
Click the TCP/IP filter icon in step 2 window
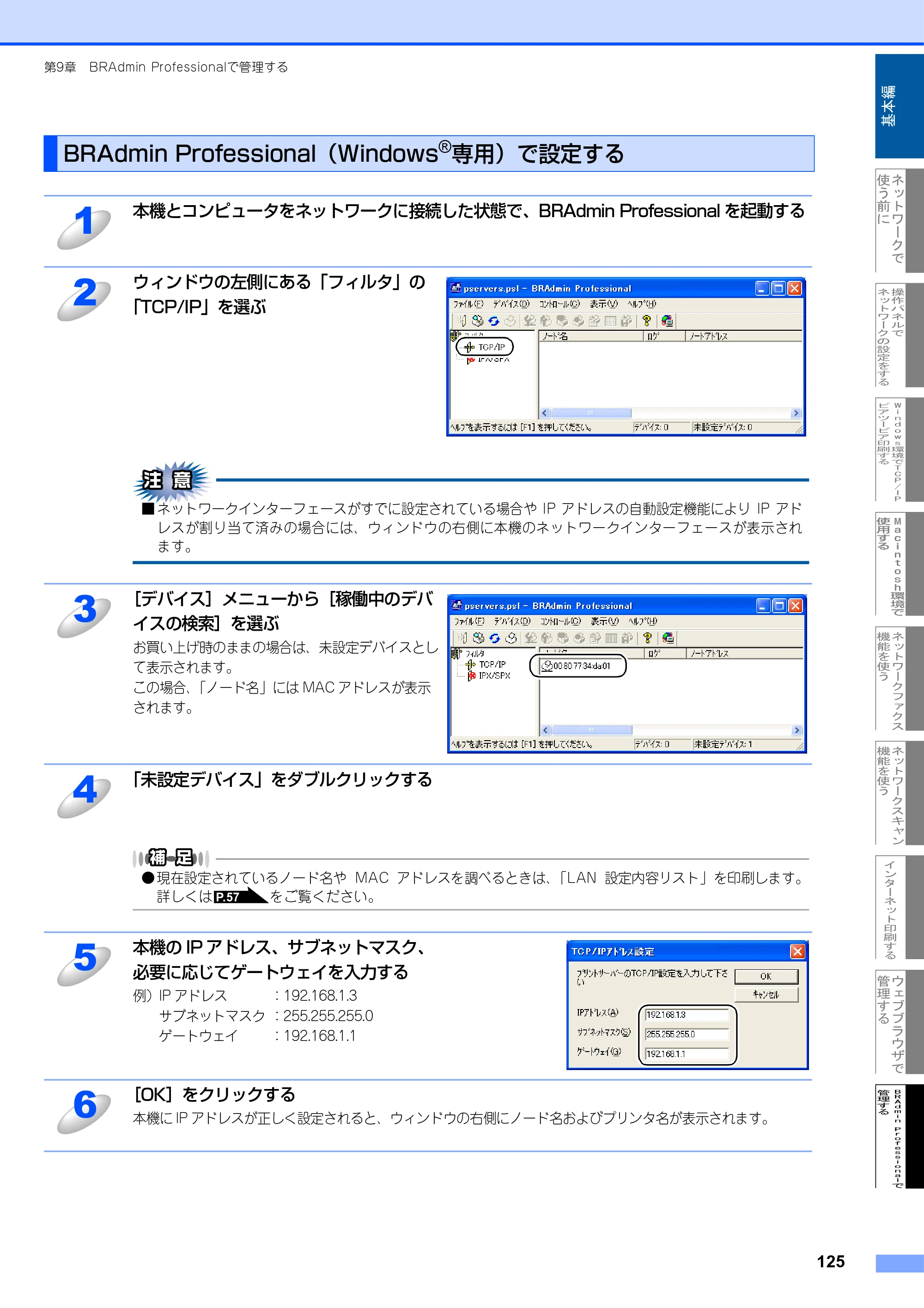(469, 347)
